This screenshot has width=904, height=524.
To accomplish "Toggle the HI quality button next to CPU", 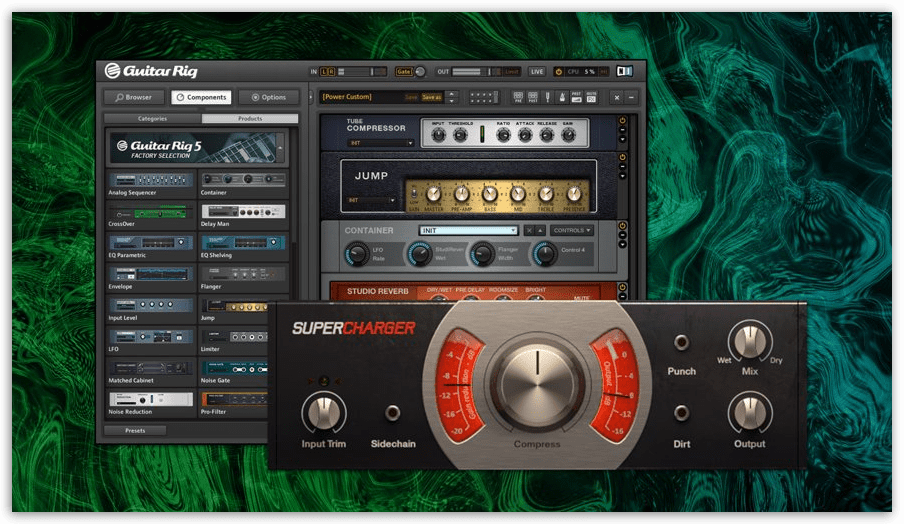I will click(604, 71).
